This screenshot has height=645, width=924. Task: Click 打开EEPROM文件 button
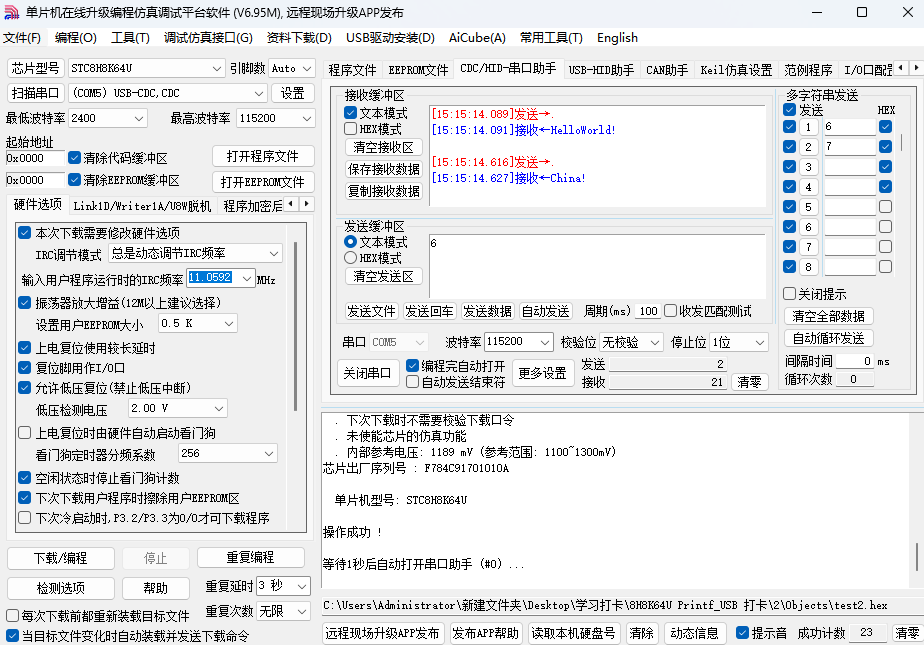[x=263, y=182]
